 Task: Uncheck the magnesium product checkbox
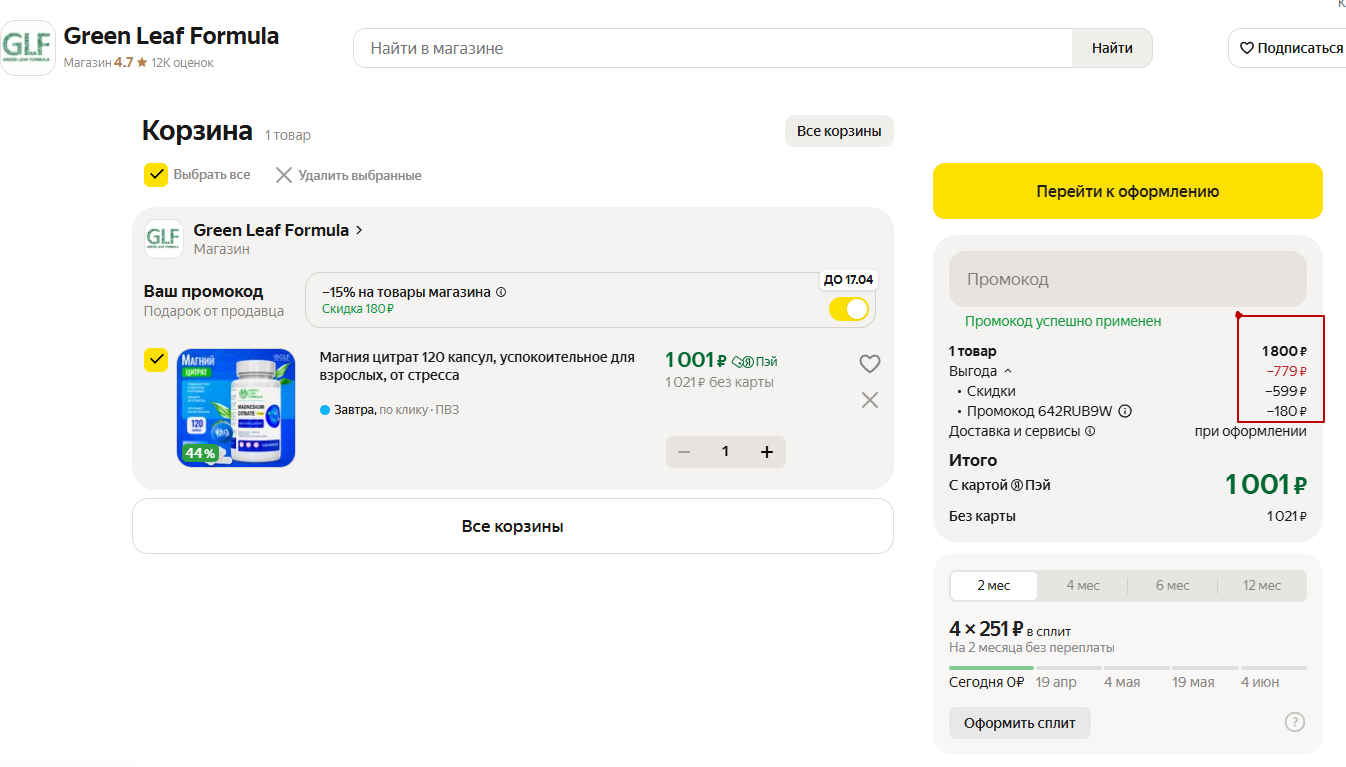point(155,360)
